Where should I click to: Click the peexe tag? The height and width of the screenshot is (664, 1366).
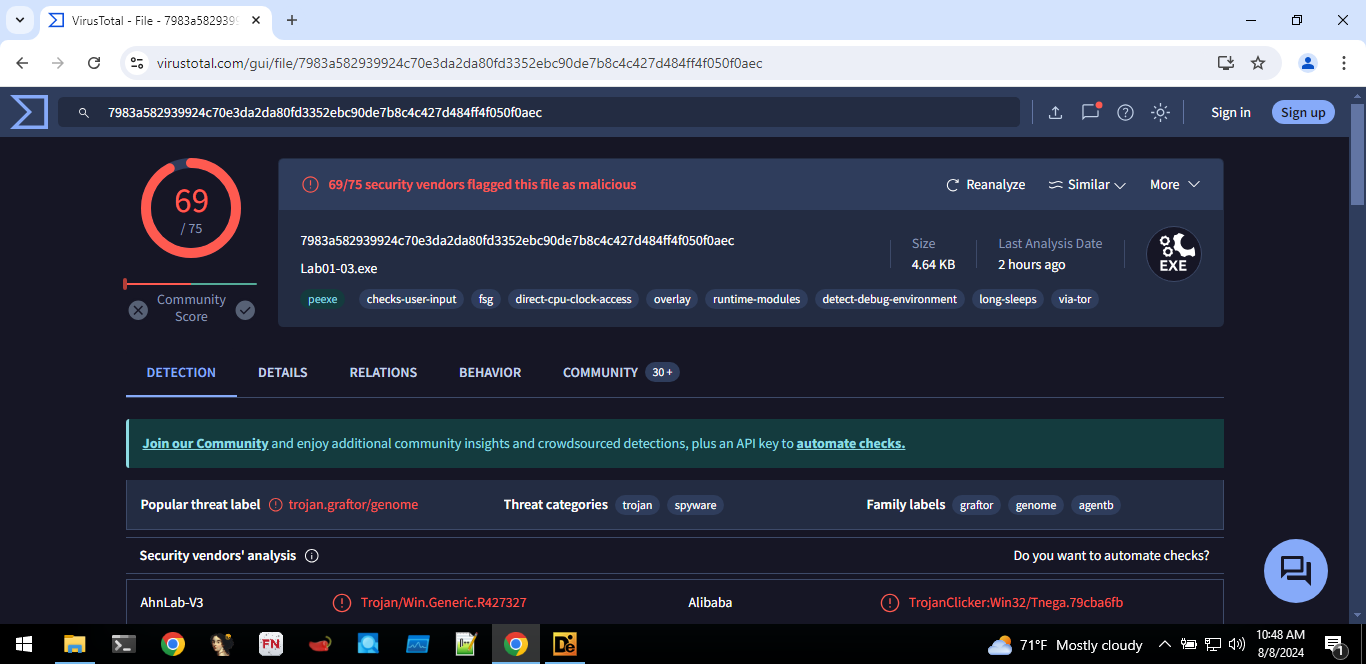(x=323, y=299)
